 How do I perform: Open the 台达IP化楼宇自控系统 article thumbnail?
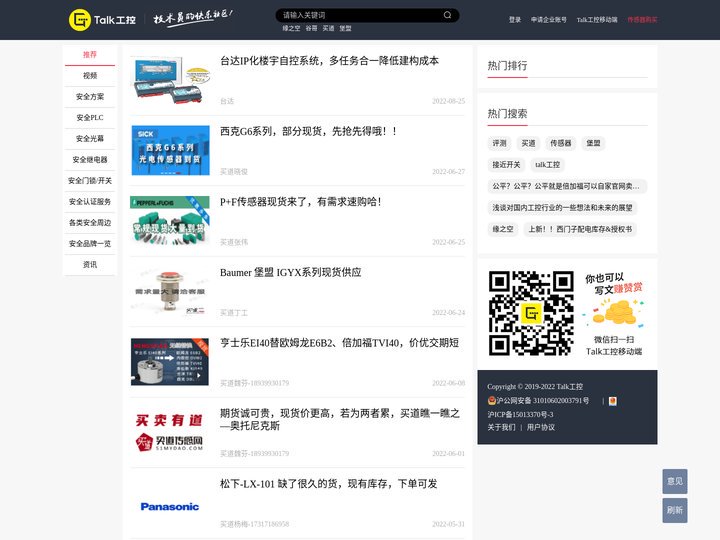point(170,80)
